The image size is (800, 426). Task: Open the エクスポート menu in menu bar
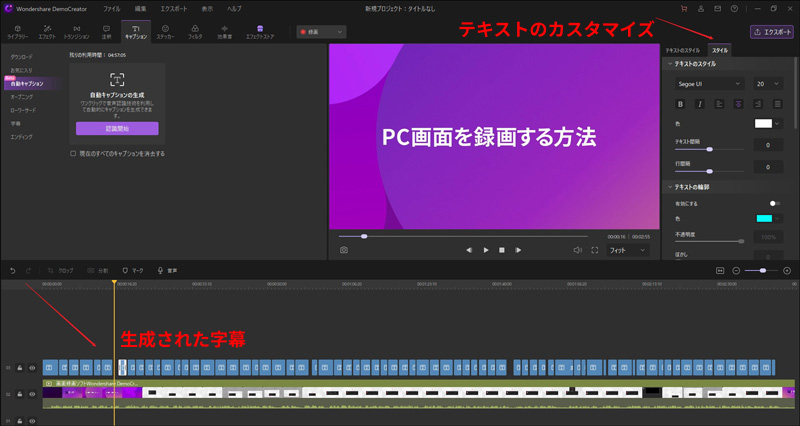pos(173,9)
